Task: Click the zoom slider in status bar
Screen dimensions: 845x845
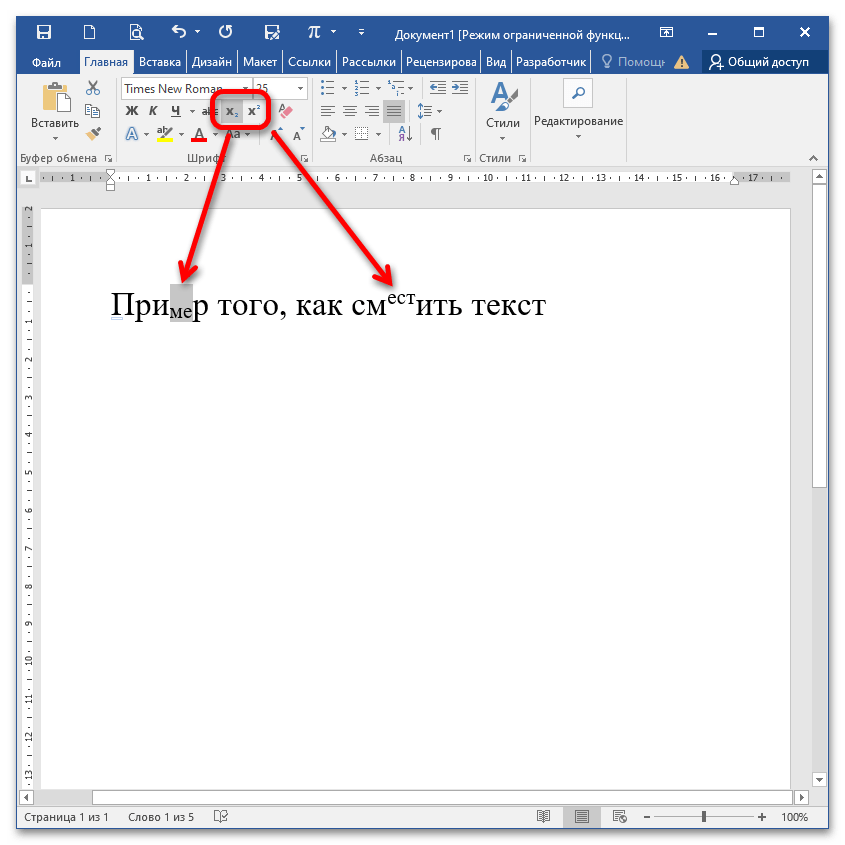Action: 704,817
